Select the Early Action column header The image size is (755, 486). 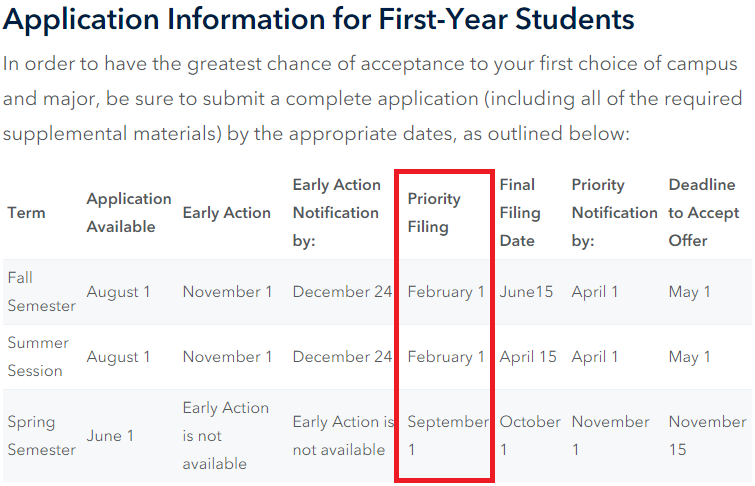[226, 213]
